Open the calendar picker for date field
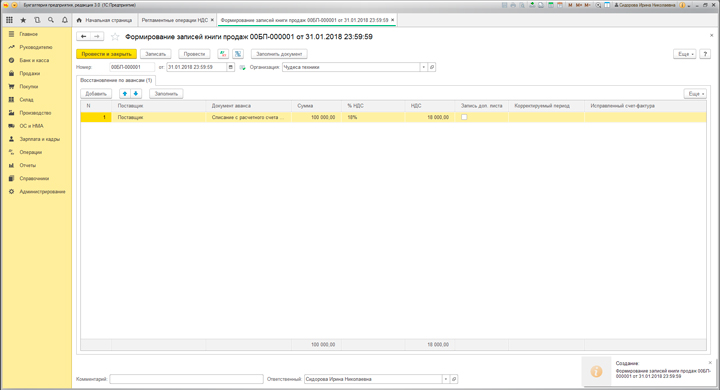The image size is (720, 390). click(231, 67)
